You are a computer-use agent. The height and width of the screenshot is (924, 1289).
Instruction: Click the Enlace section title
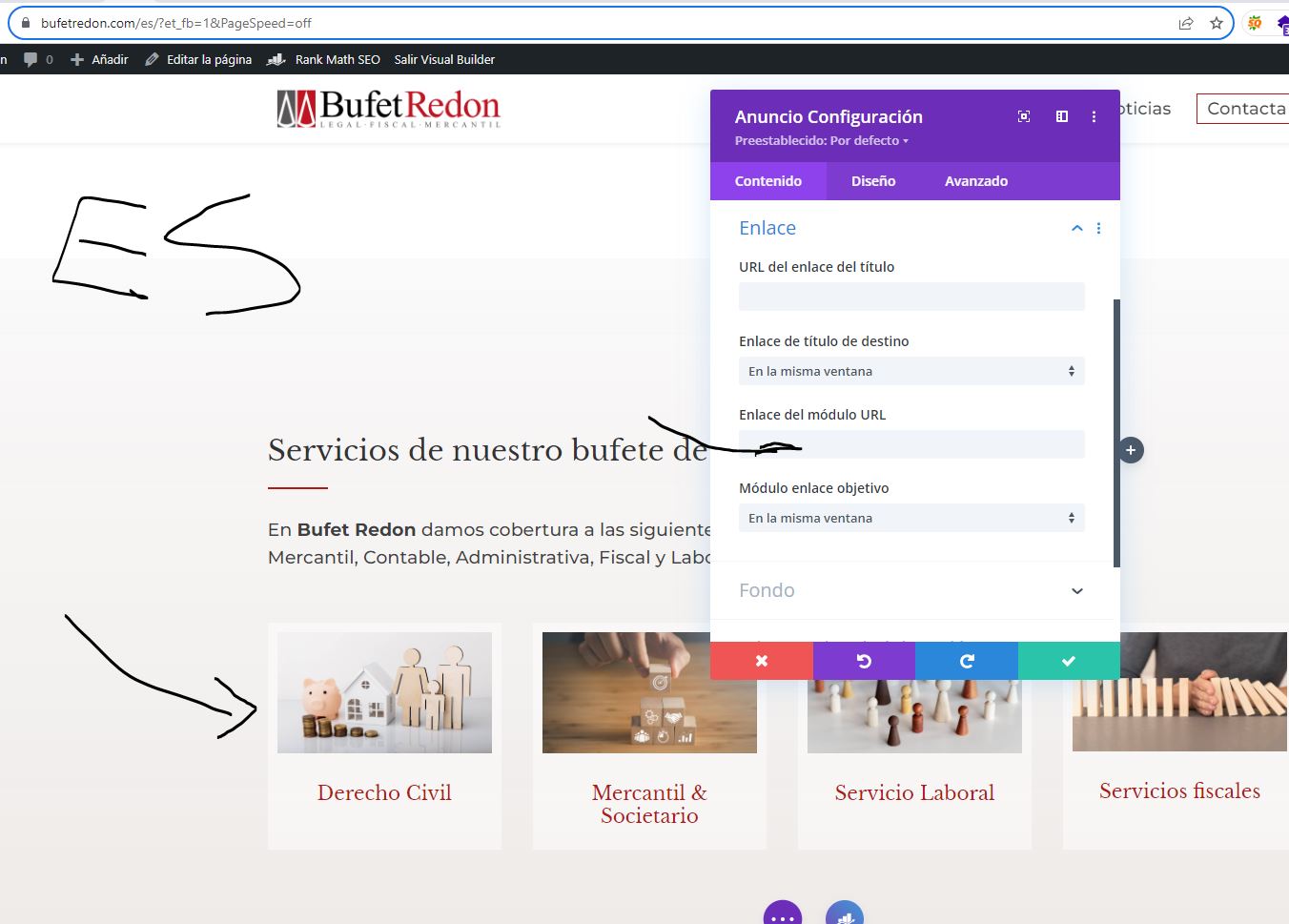[x=767, y=228]
